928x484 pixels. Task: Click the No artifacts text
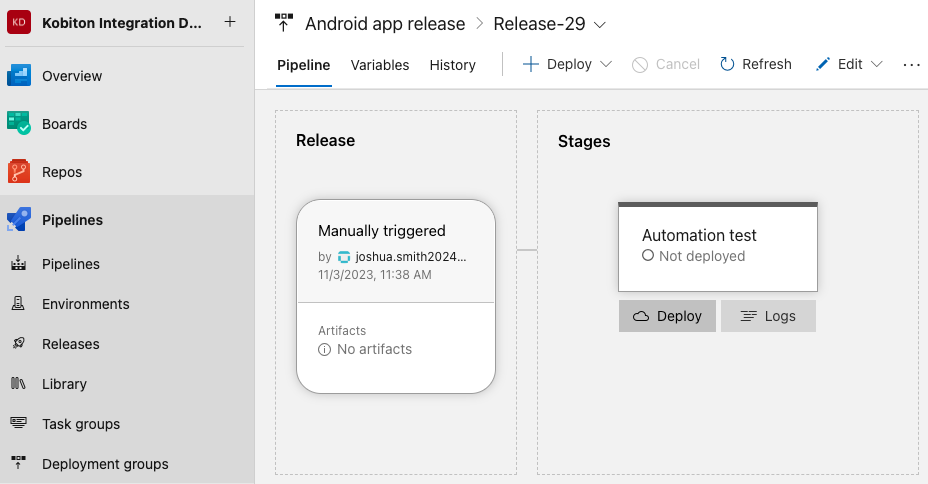click(x=375, y=349)
